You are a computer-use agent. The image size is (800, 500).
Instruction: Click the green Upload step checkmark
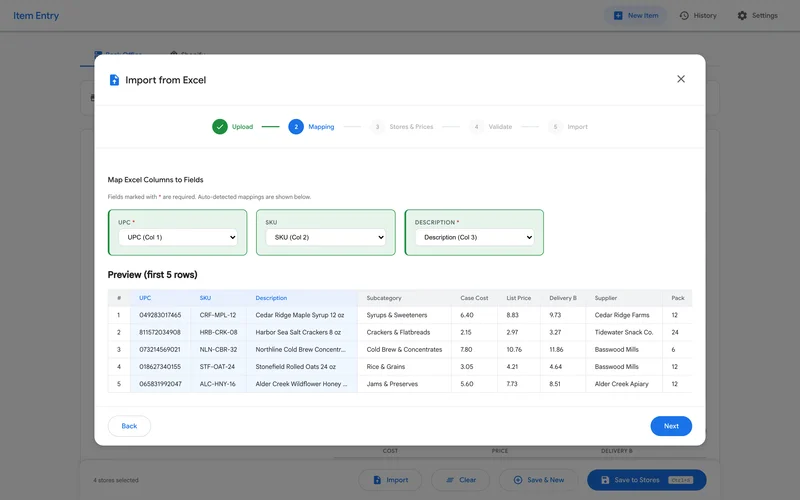click(x=220, y=127)
